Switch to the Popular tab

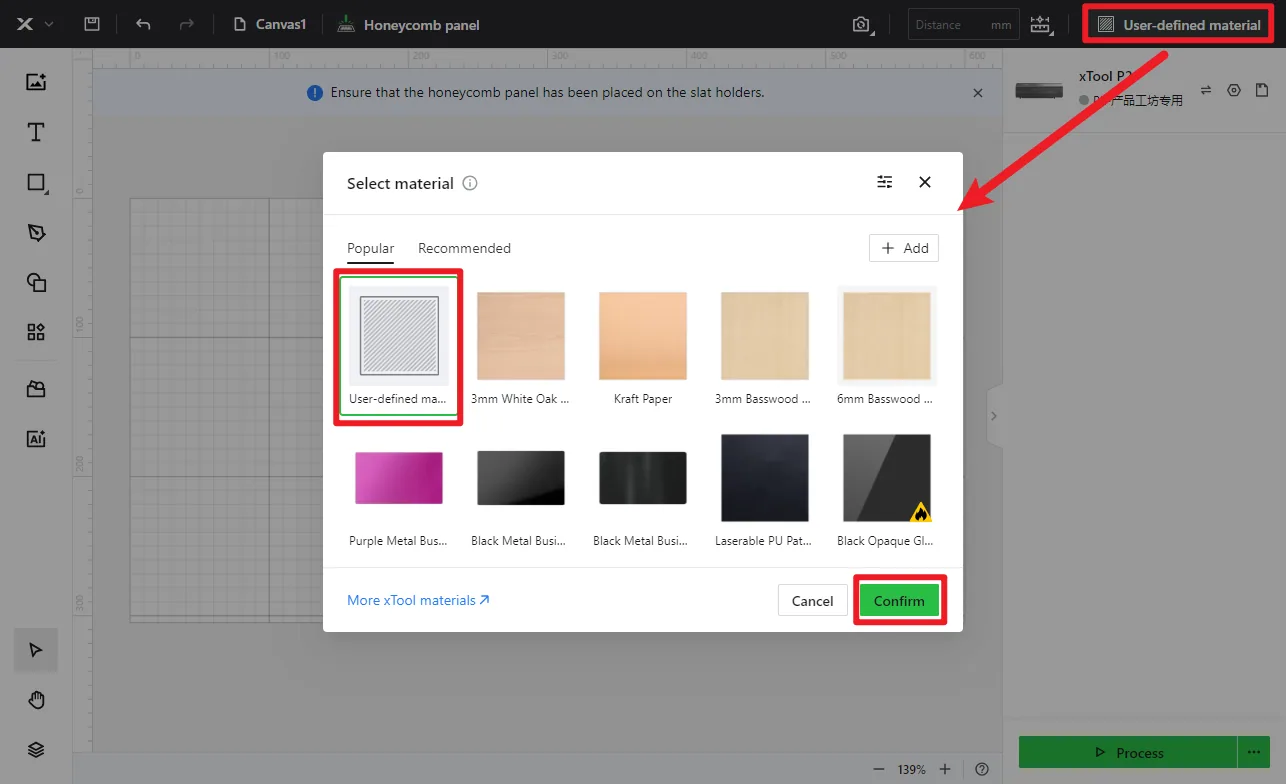pyautogui.click(x=370, y=249)
